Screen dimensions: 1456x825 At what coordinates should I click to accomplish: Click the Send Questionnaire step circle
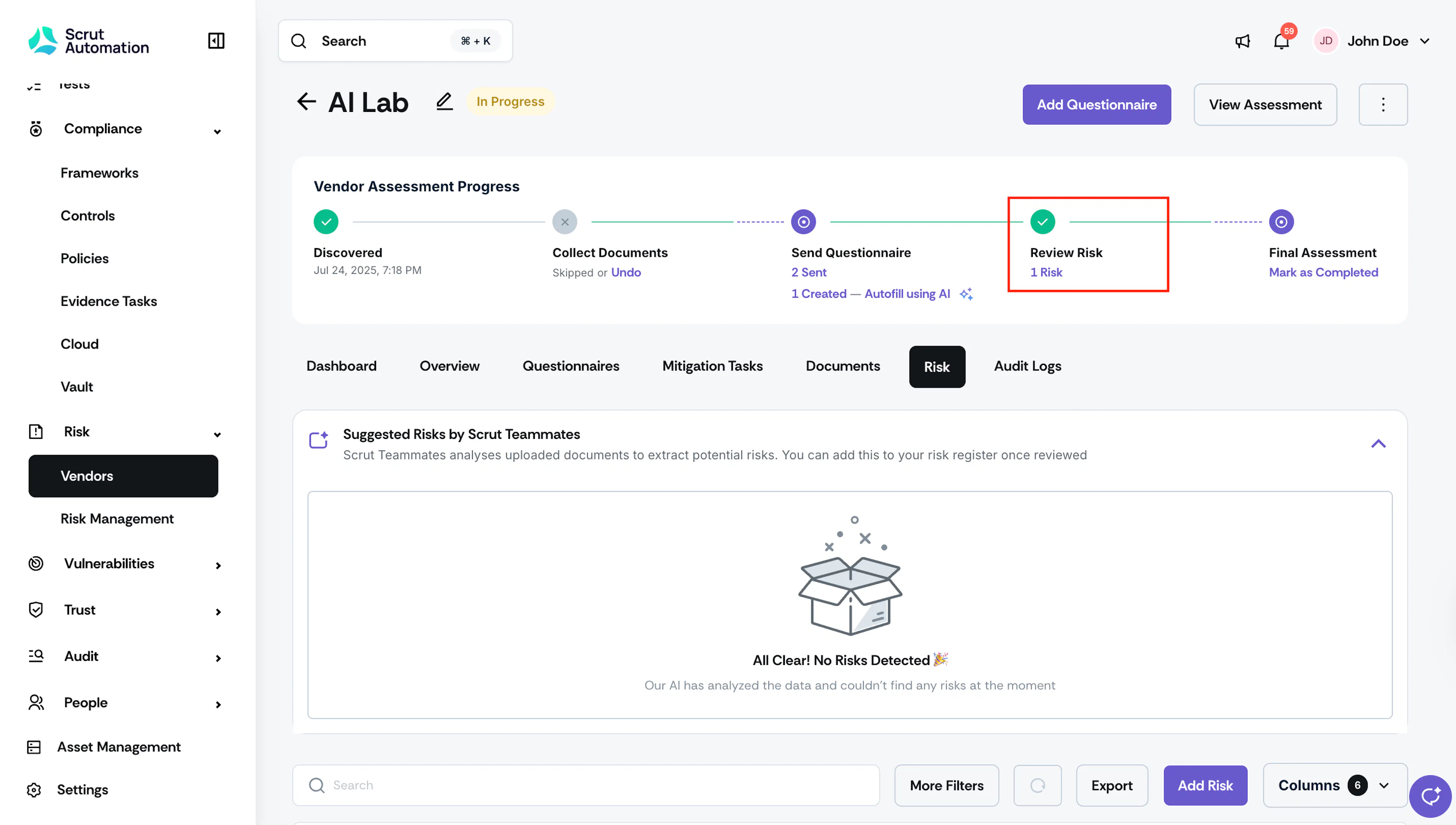pos(803,222)
